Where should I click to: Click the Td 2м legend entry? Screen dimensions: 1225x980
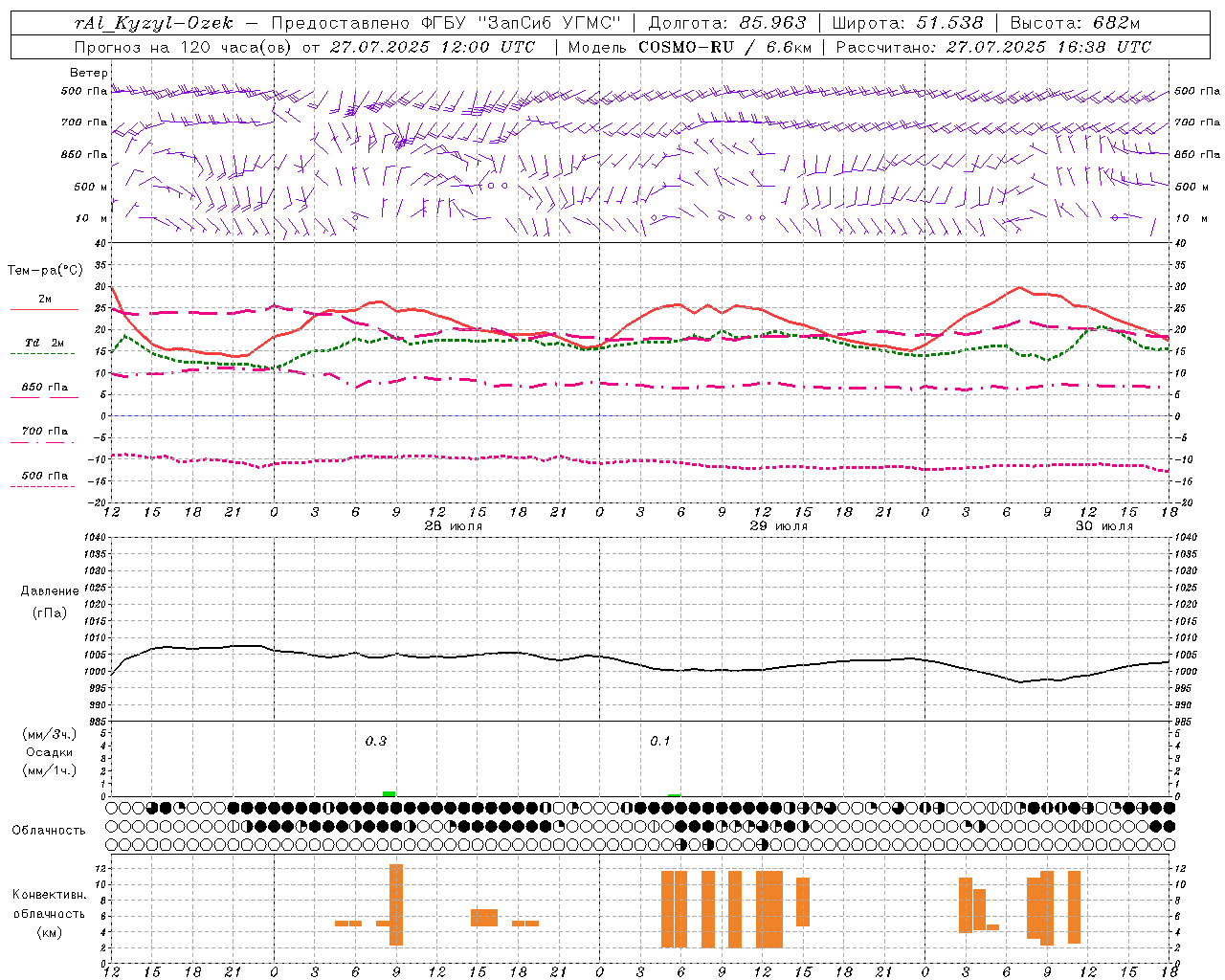click(x=44, y=343)
